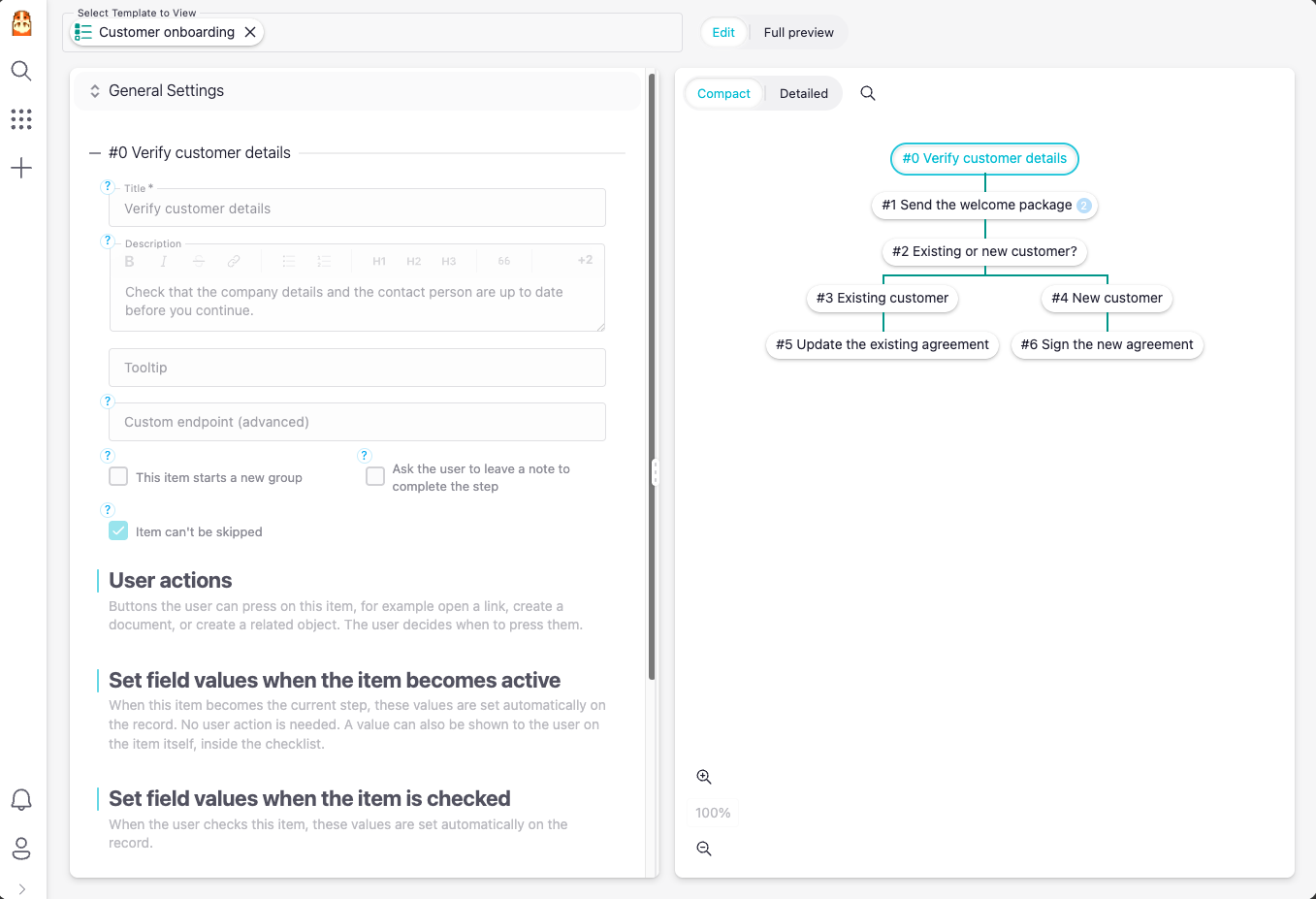Toggle italic formatting in Description
1316x899 pixels.
(164, 261)
